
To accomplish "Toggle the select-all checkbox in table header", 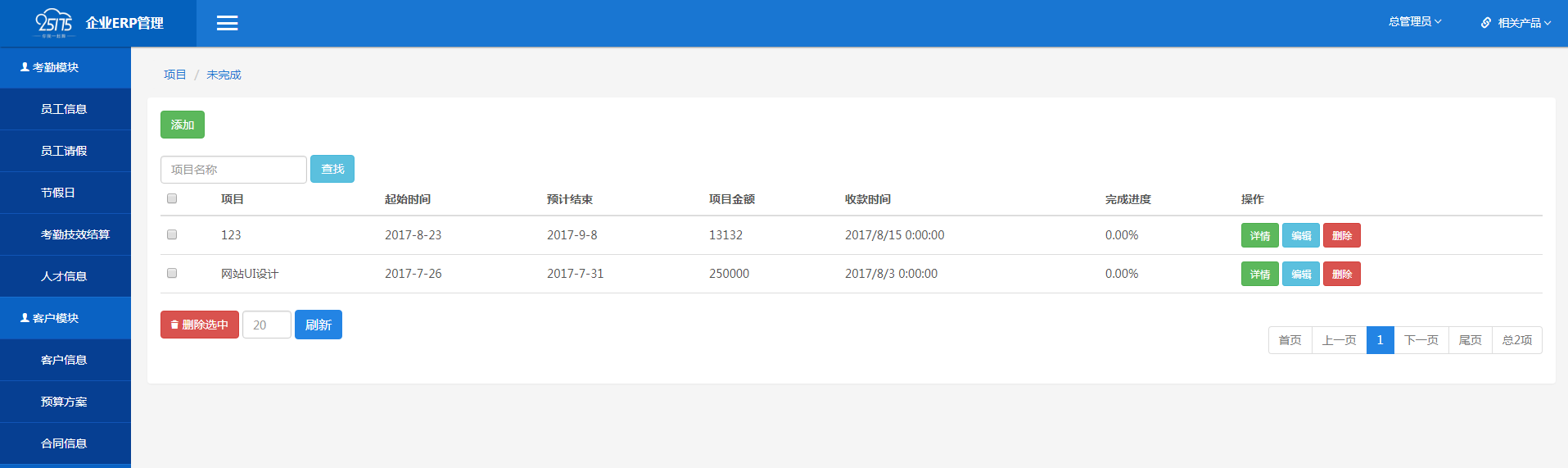I will pos(172,198).
